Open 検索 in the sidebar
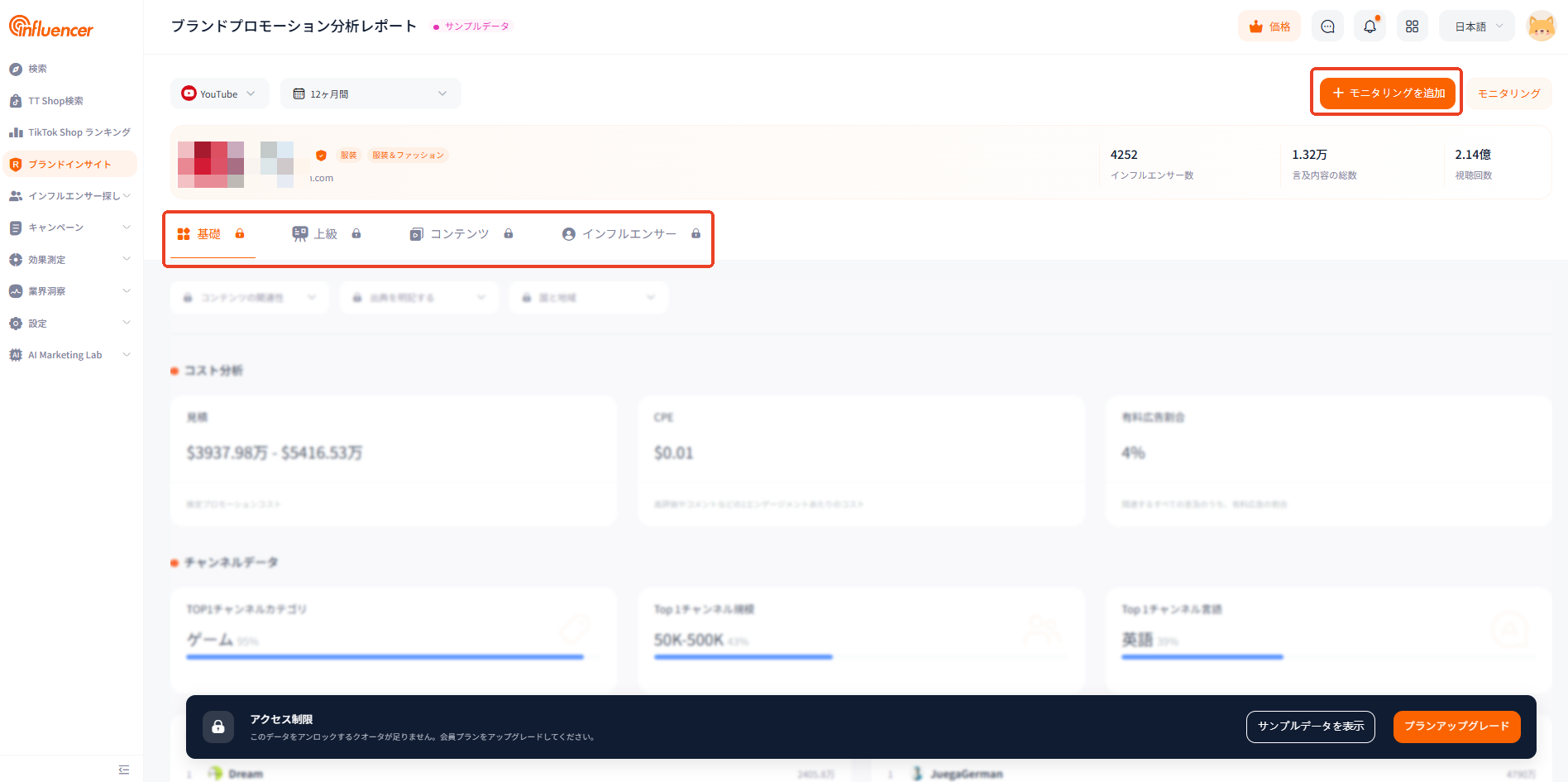This screenshot has width=1568, height=782. click(38, 69)
